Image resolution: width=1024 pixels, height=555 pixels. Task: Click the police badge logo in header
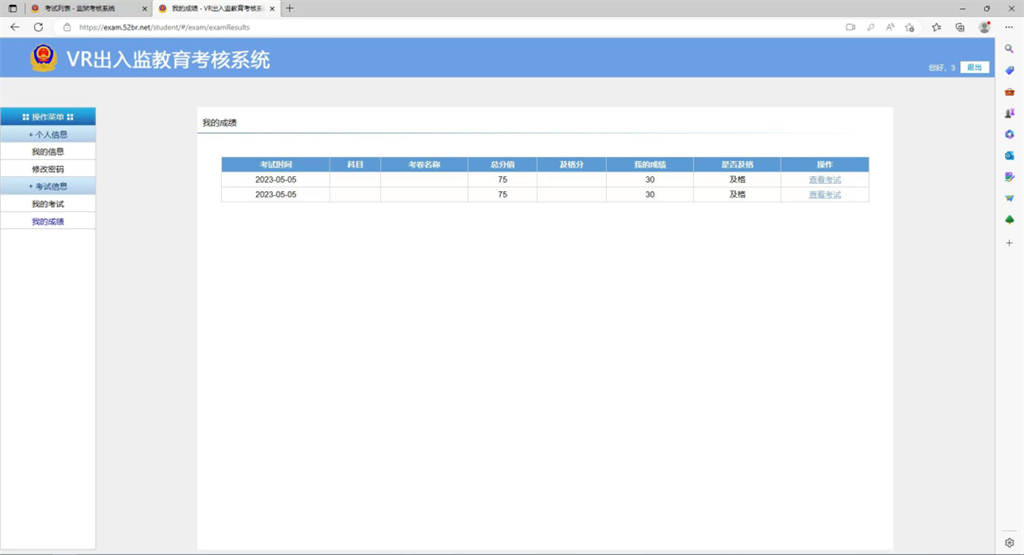coord(44,58)
